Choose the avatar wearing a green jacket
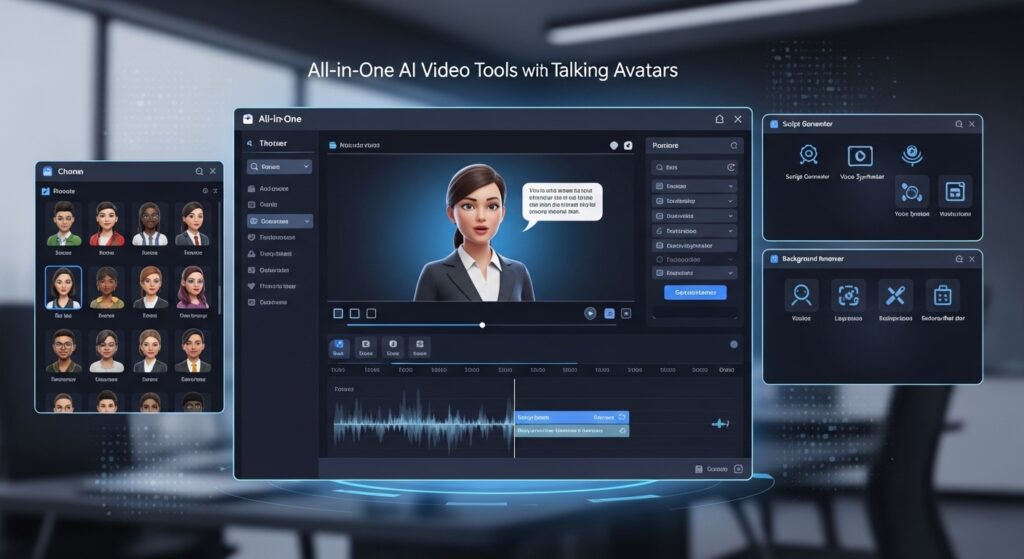This screenshot has width=1024, height=559. click(63, 224)
